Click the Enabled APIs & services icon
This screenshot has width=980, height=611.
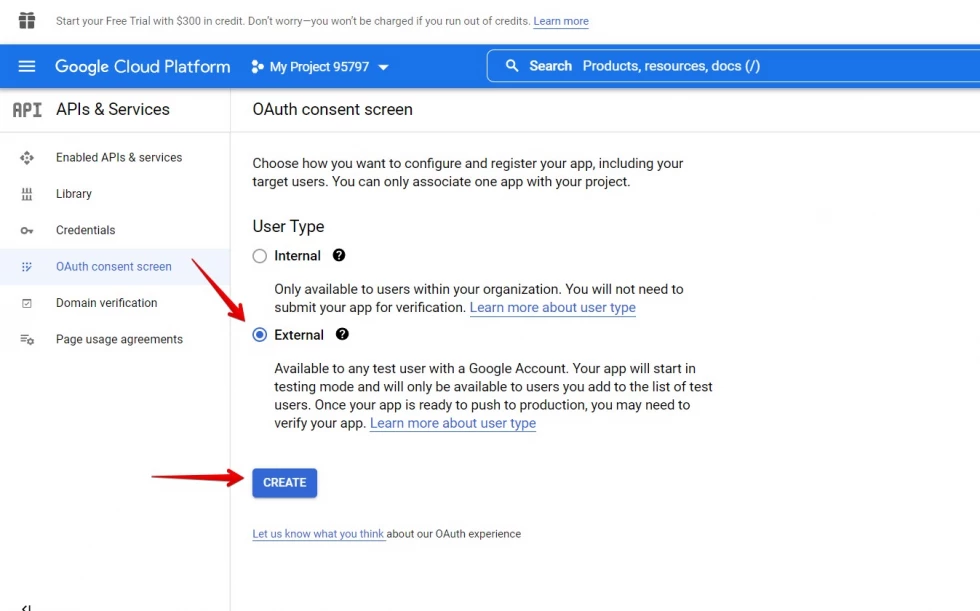[27, 158]
